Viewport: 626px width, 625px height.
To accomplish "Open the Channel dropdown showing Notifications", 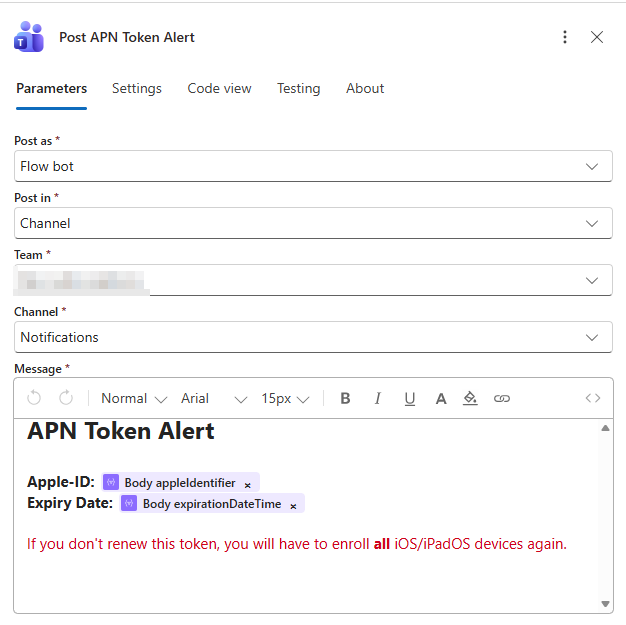I will pyautogui.click(x=313, y=337).
